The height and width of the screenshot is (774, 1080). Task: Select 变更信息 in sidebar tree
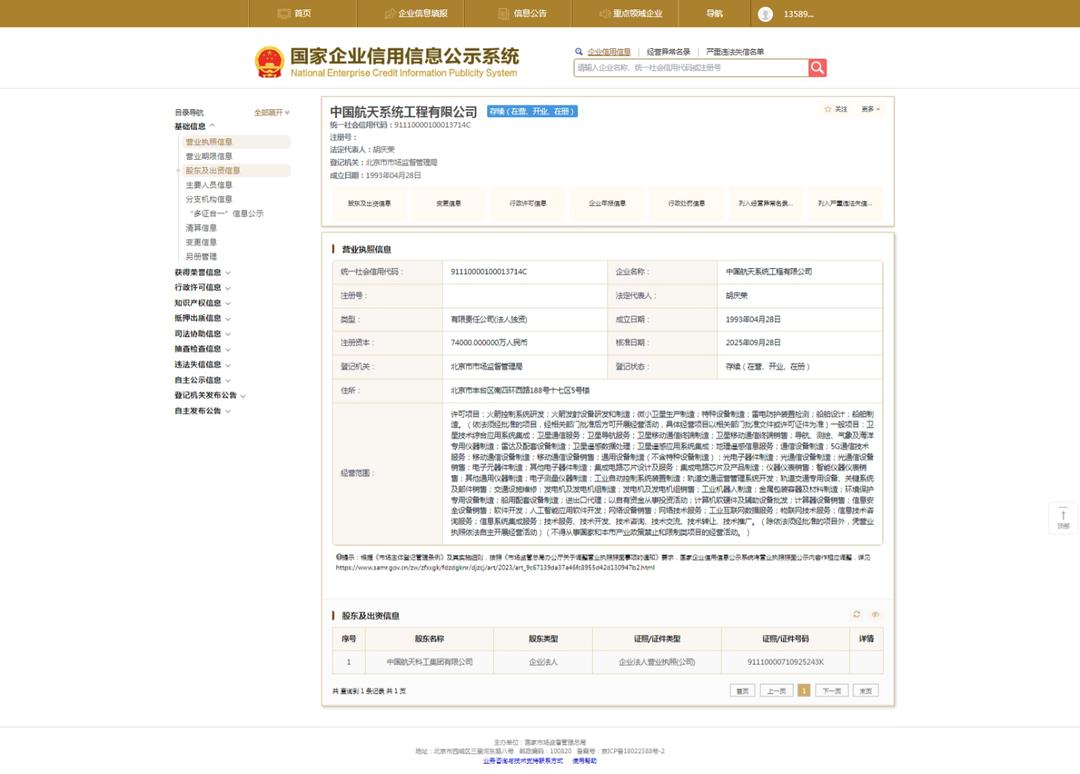(201, 242)
